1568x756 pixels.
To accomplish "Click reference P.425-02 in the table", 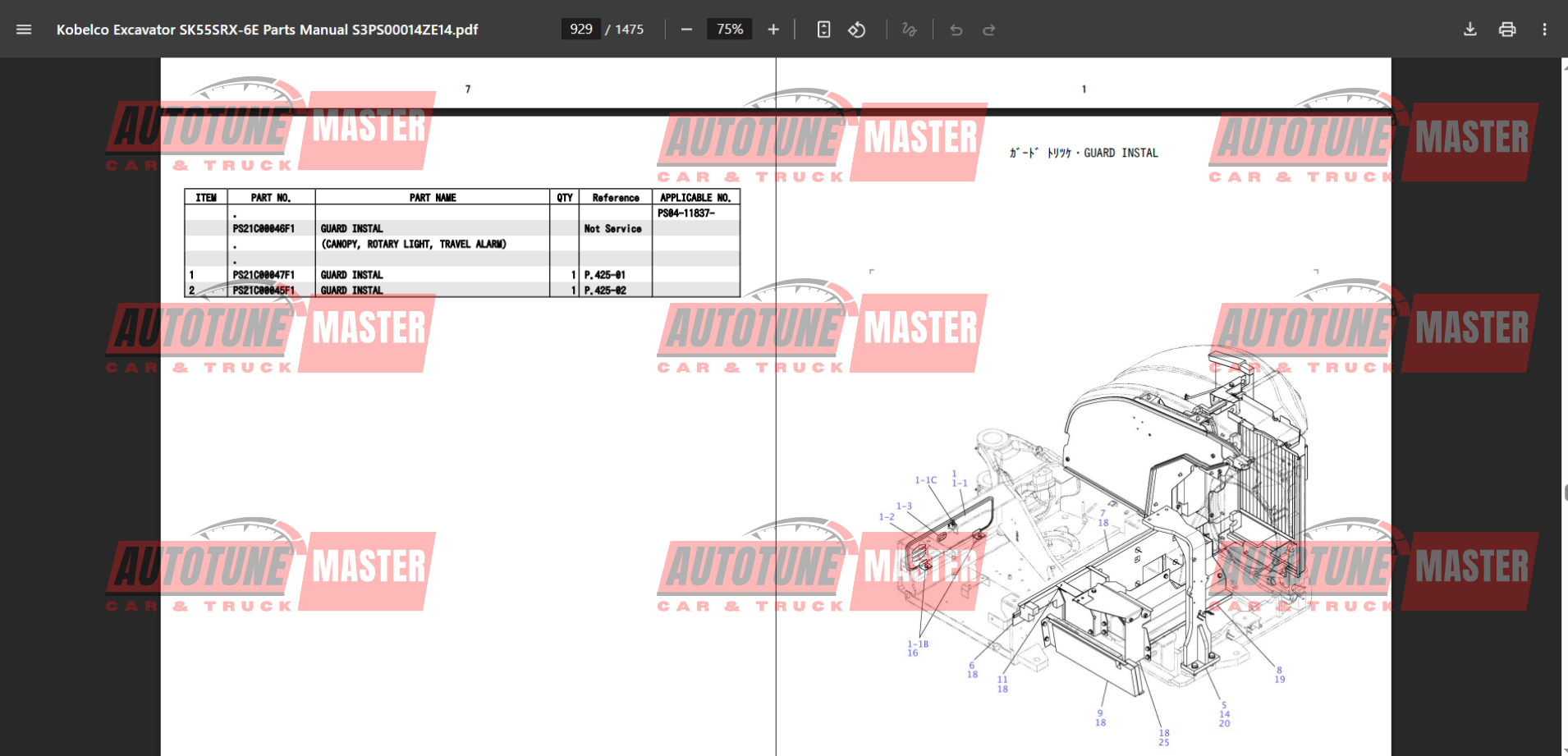I will click(x=605, y=291).
